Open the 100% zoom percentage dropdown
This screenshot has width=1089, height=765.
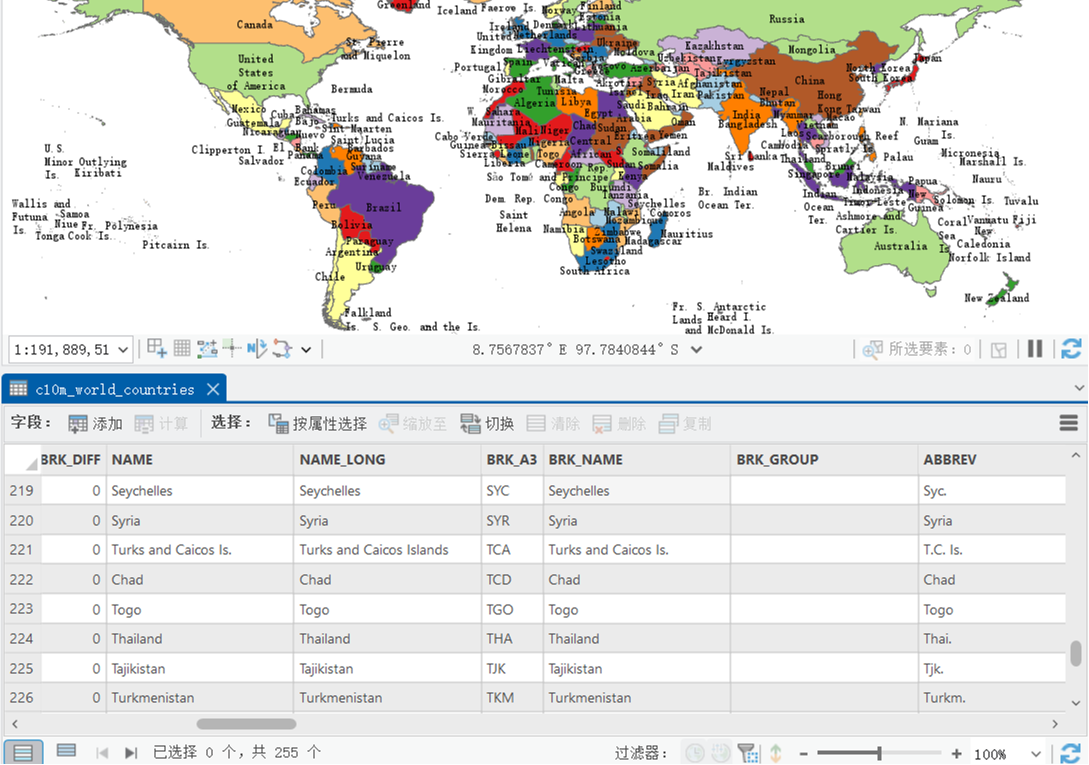pos(1036,754)
